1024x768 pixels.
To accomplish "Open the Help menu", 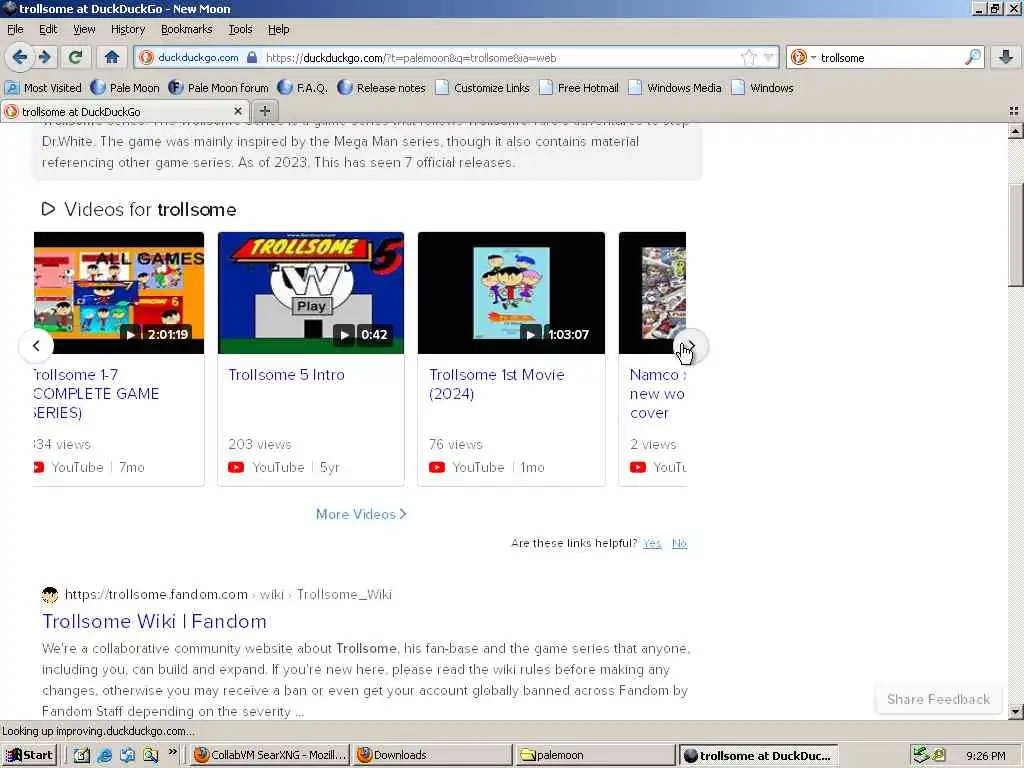I will coord(278,29).
